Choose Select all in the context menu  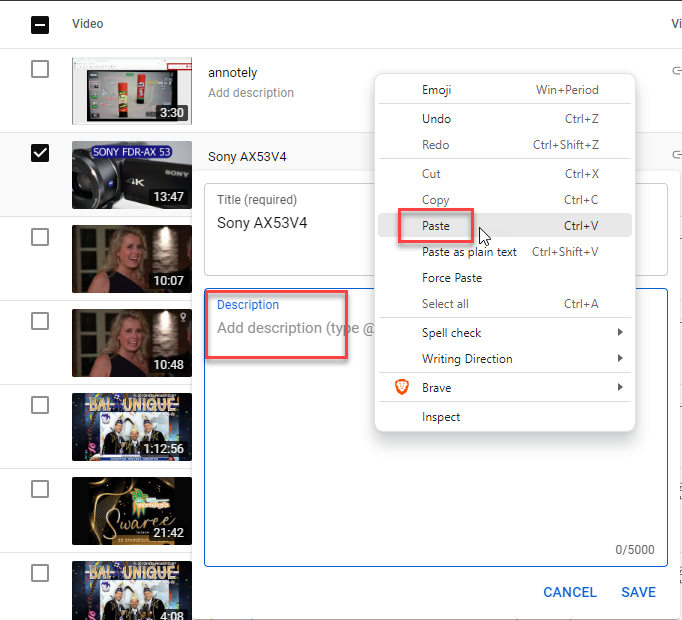click(505, 304)
